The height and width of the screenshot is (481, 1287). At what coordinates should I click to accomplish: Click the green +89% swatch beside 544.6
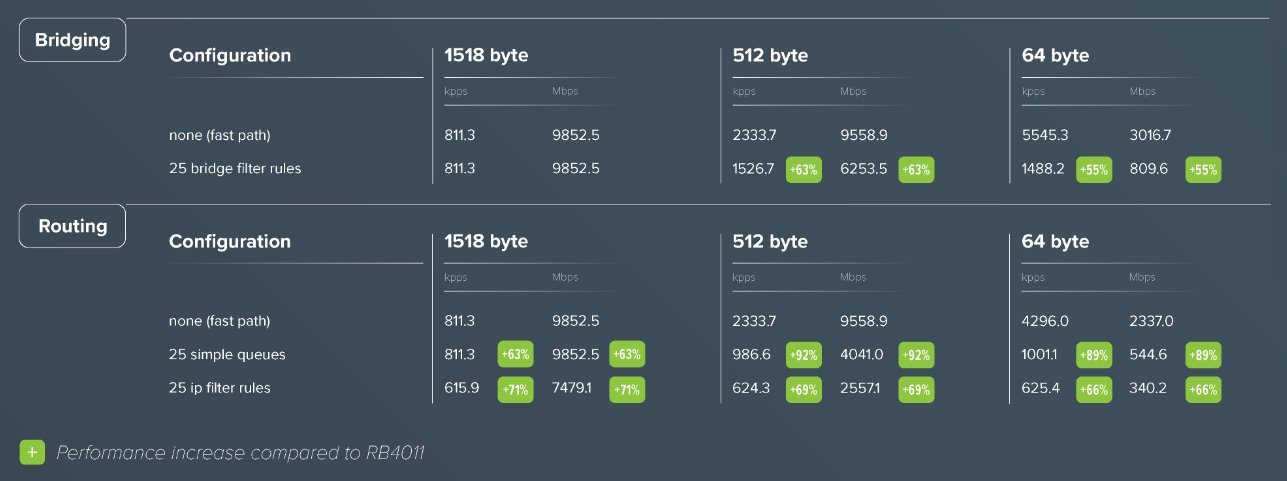(1203, 355)
